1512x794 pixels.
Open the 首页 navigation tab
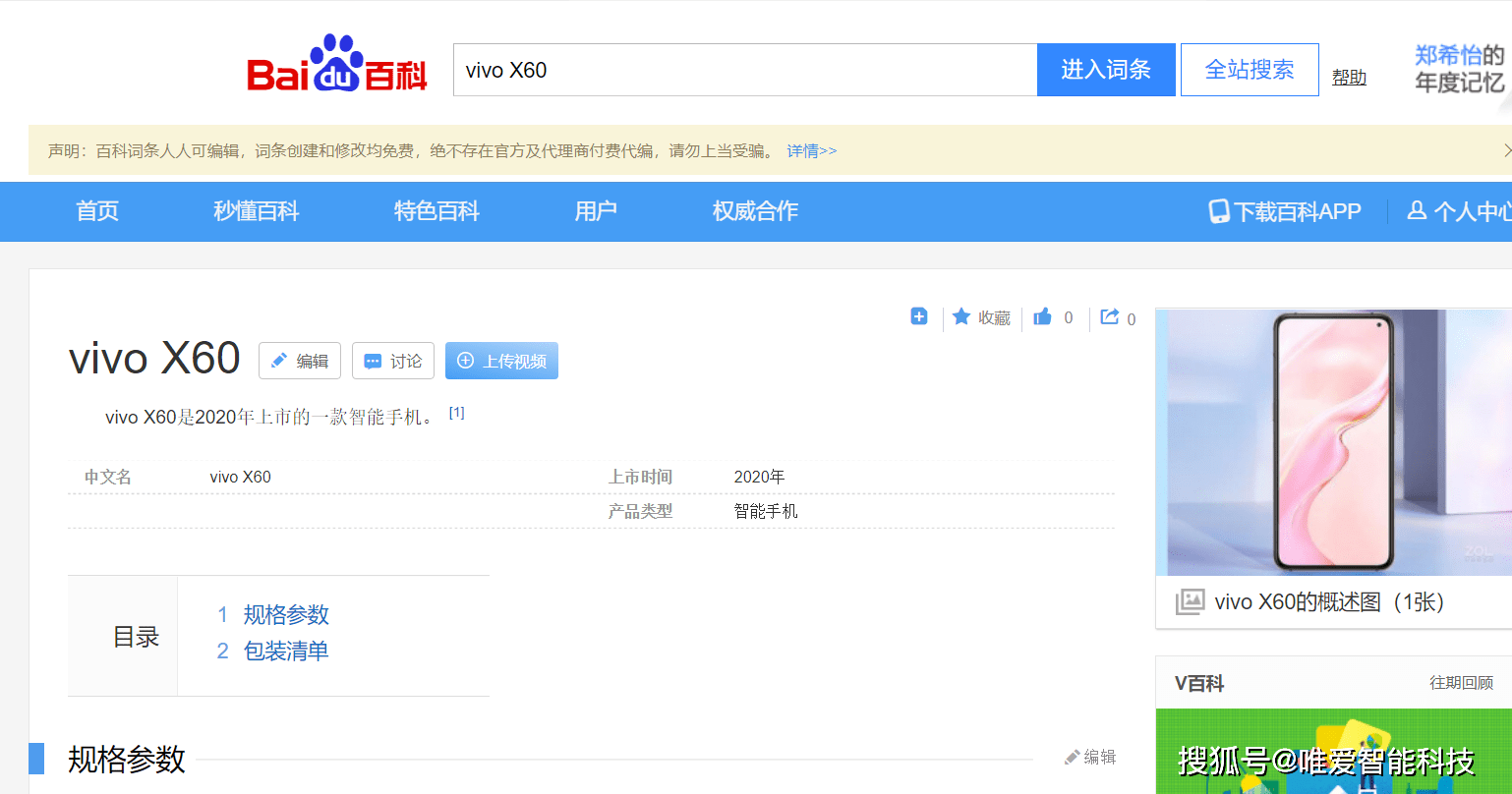click(97, 211)
